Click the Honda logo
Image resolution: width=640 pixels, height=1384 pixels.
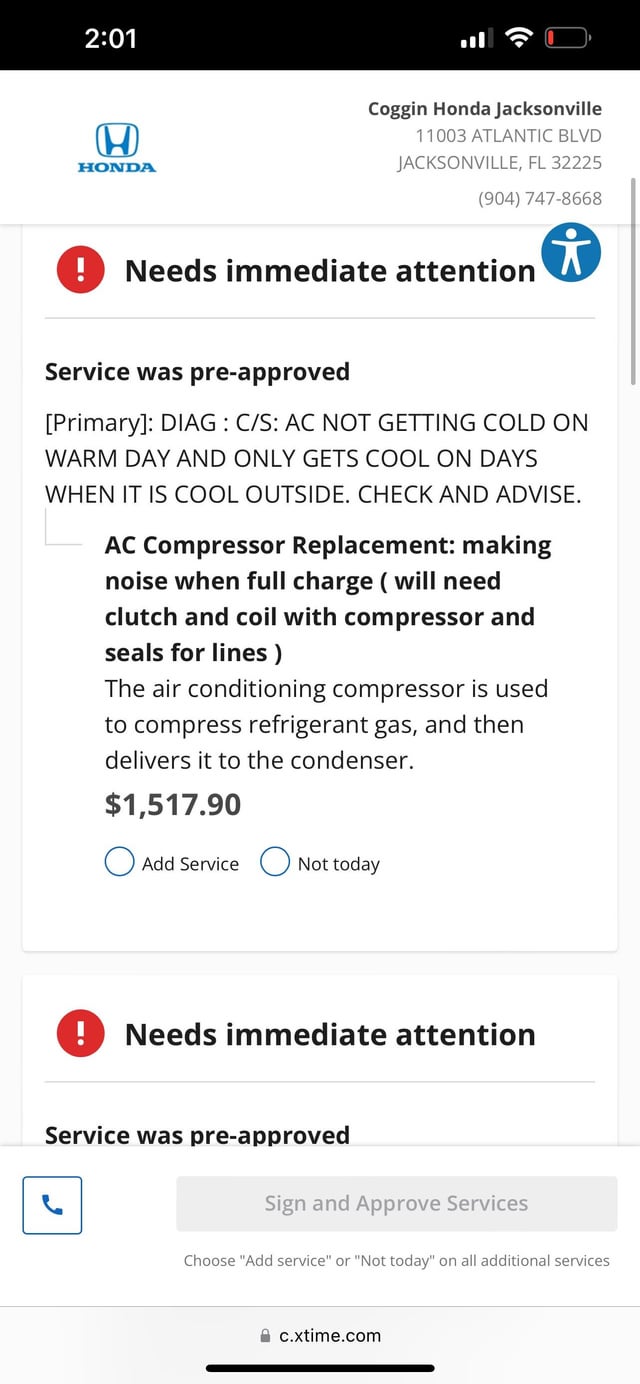117,147
